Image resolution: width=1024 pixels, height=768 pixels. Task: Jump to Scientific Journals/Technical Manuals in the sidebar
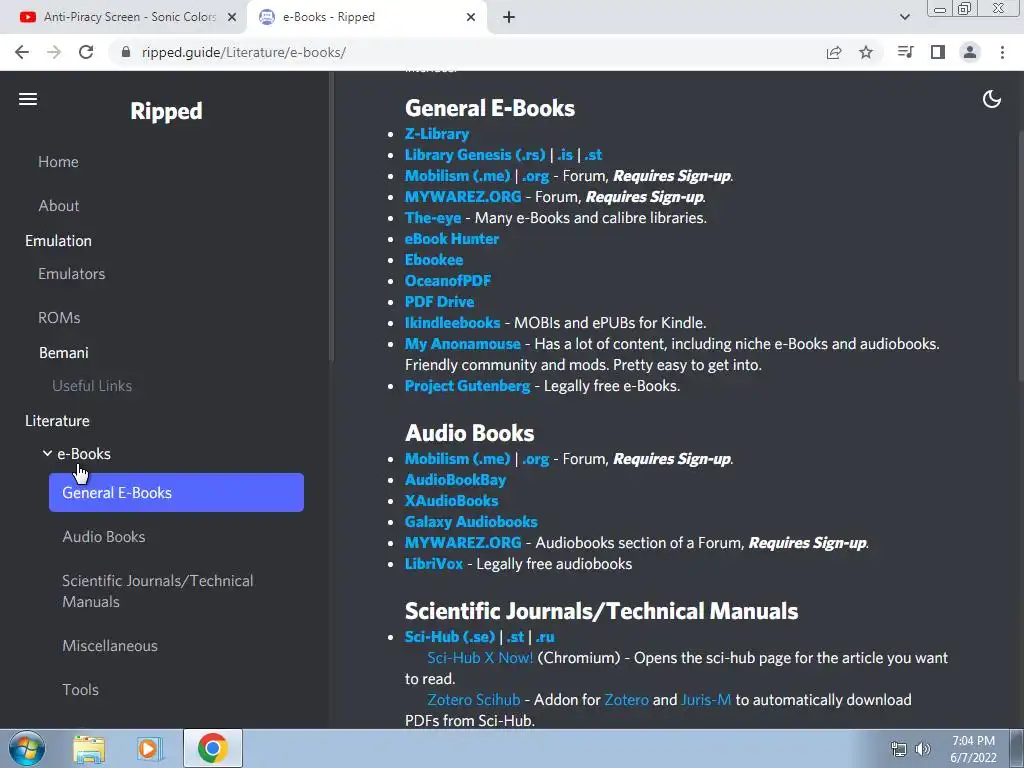click(157, 591)
